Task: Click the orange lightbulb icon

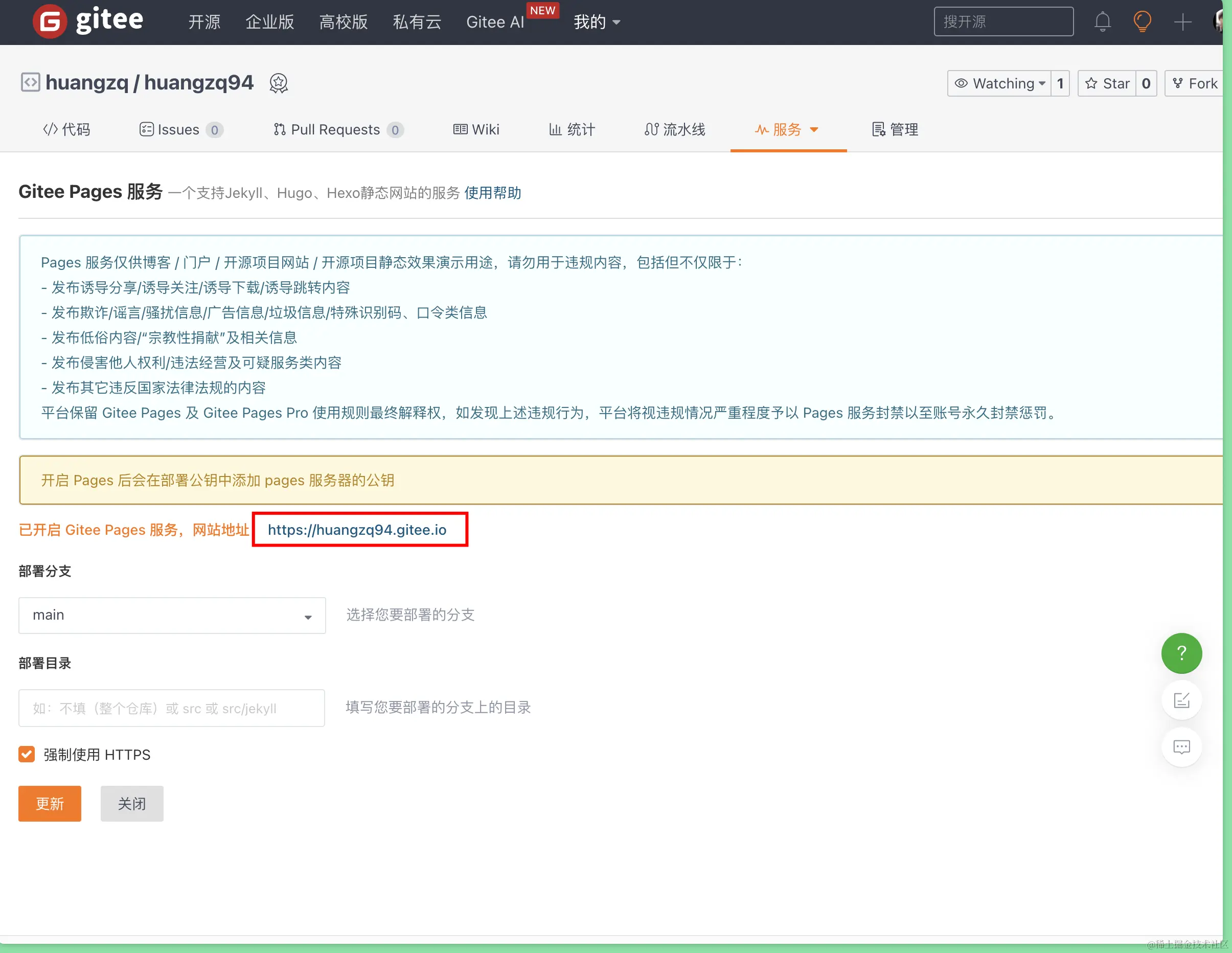Action: (x=1143, y=21)
